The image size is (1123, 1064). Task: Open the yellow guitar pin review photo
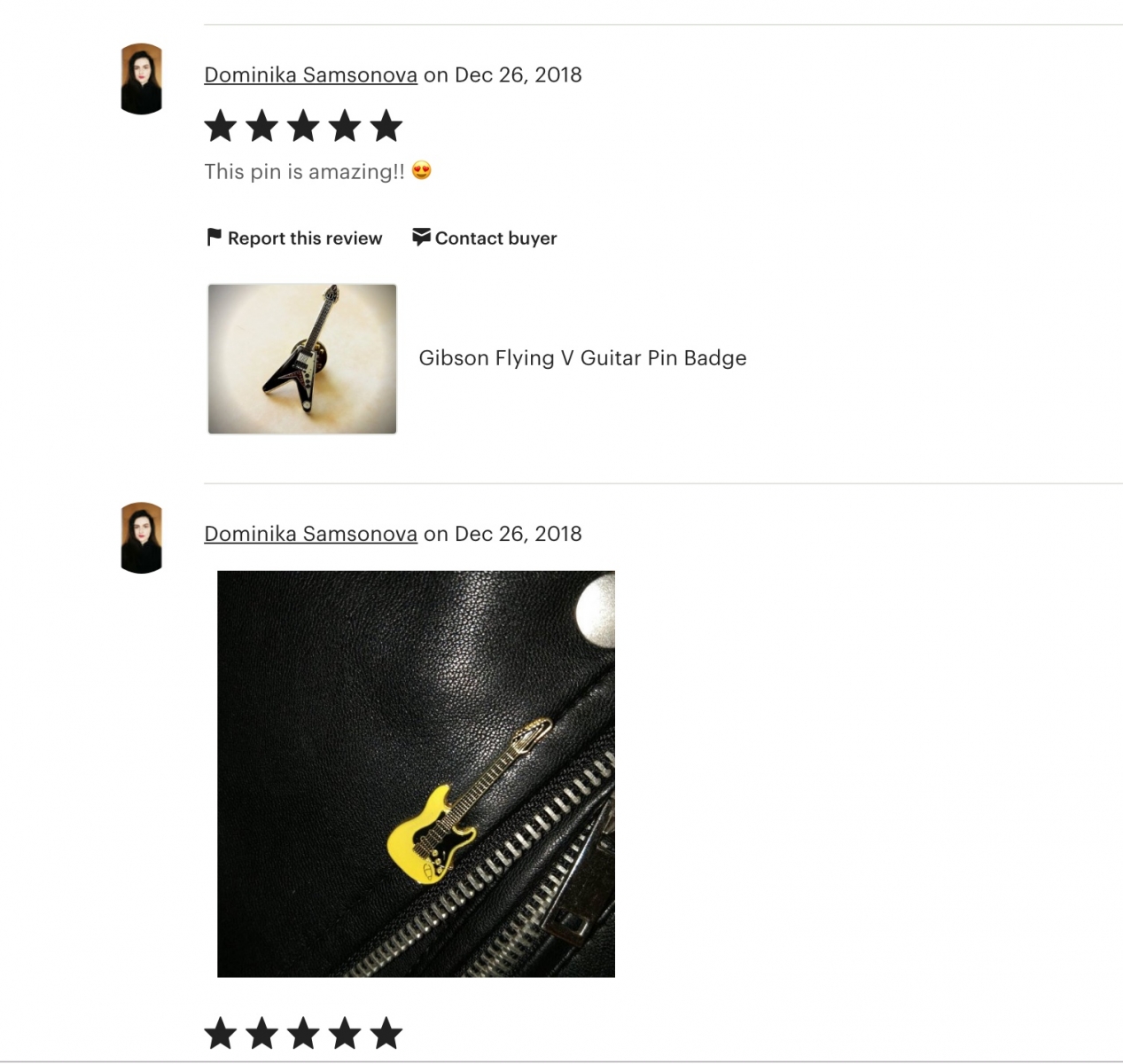click(416, 774)
